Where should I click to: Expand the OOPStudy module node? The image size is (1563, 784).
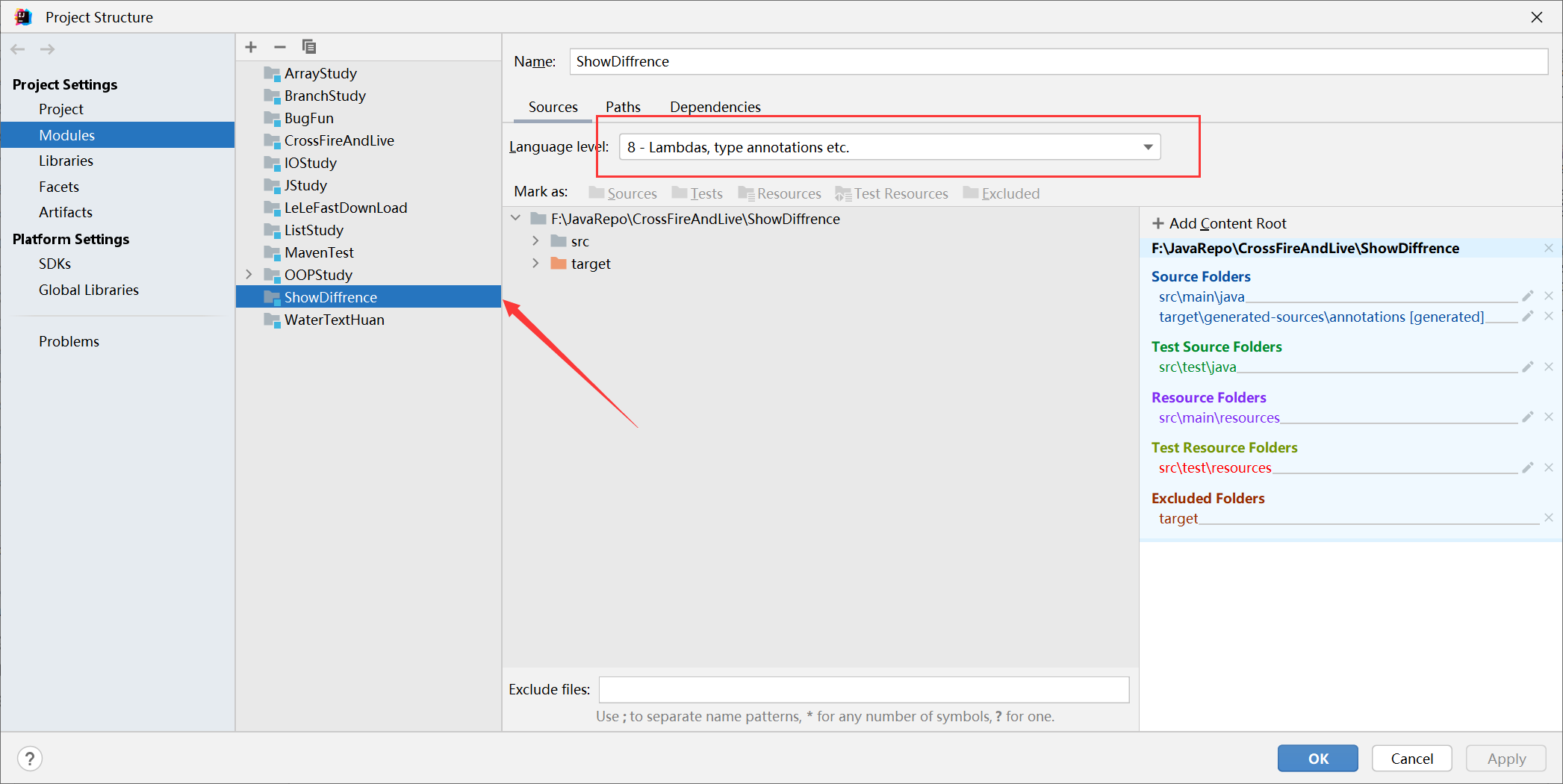tap(249, 275)
